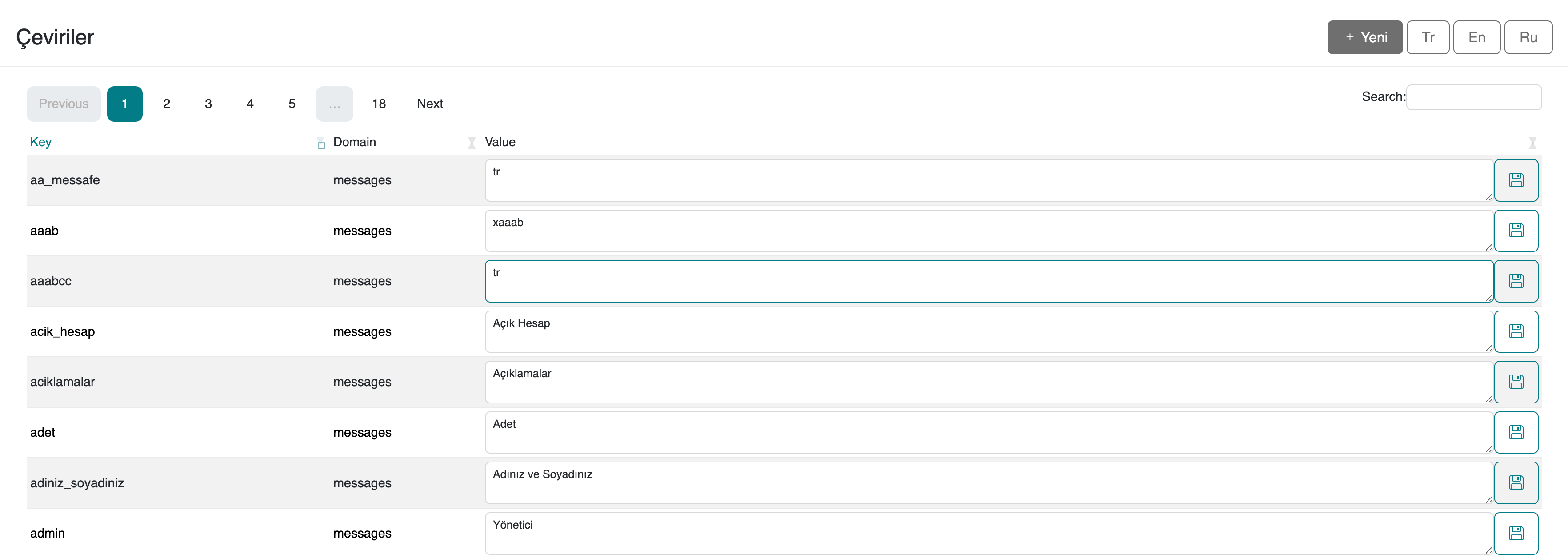Switch to En language
Screen dimensions: 1568x558
coord(1476,37)
